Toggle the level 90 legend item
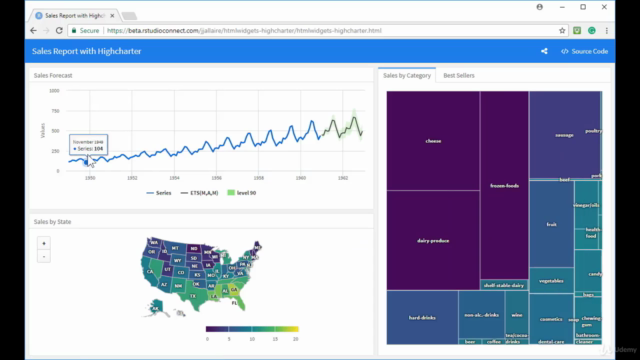The height and width of the screenshot is (360, 640). pos(242,193)
